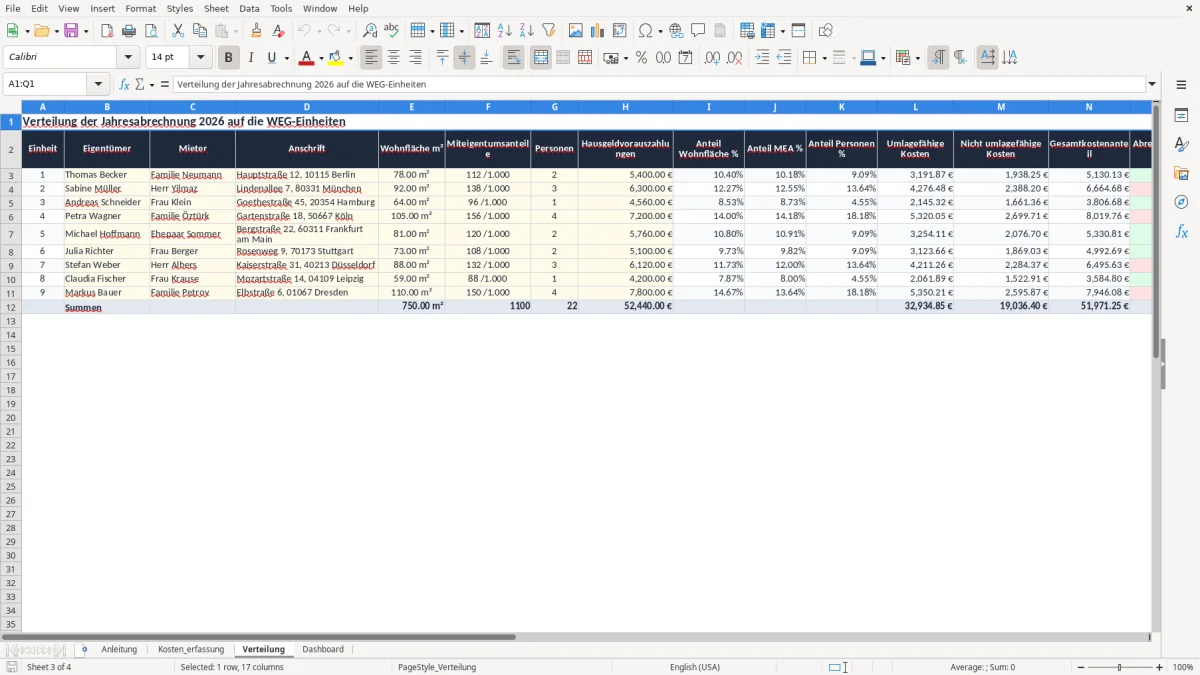Image resolution: width=1200 pixels, height=675 pixels.
Task: Run the spelling check
Action: (x=391, y=31)
